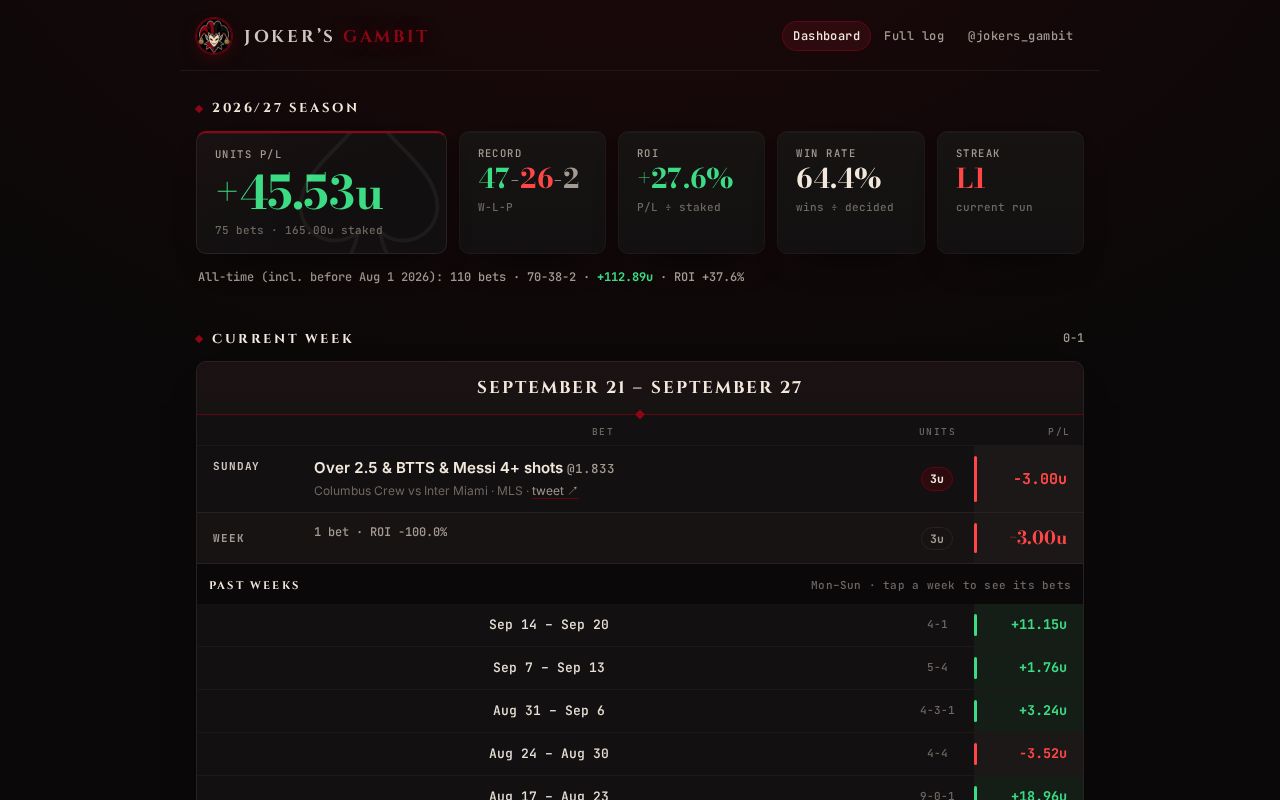The width and height of the screenshot is (1280, 800).
Task: Click the Win Rate 64.4% card
Action: point(851,192)
